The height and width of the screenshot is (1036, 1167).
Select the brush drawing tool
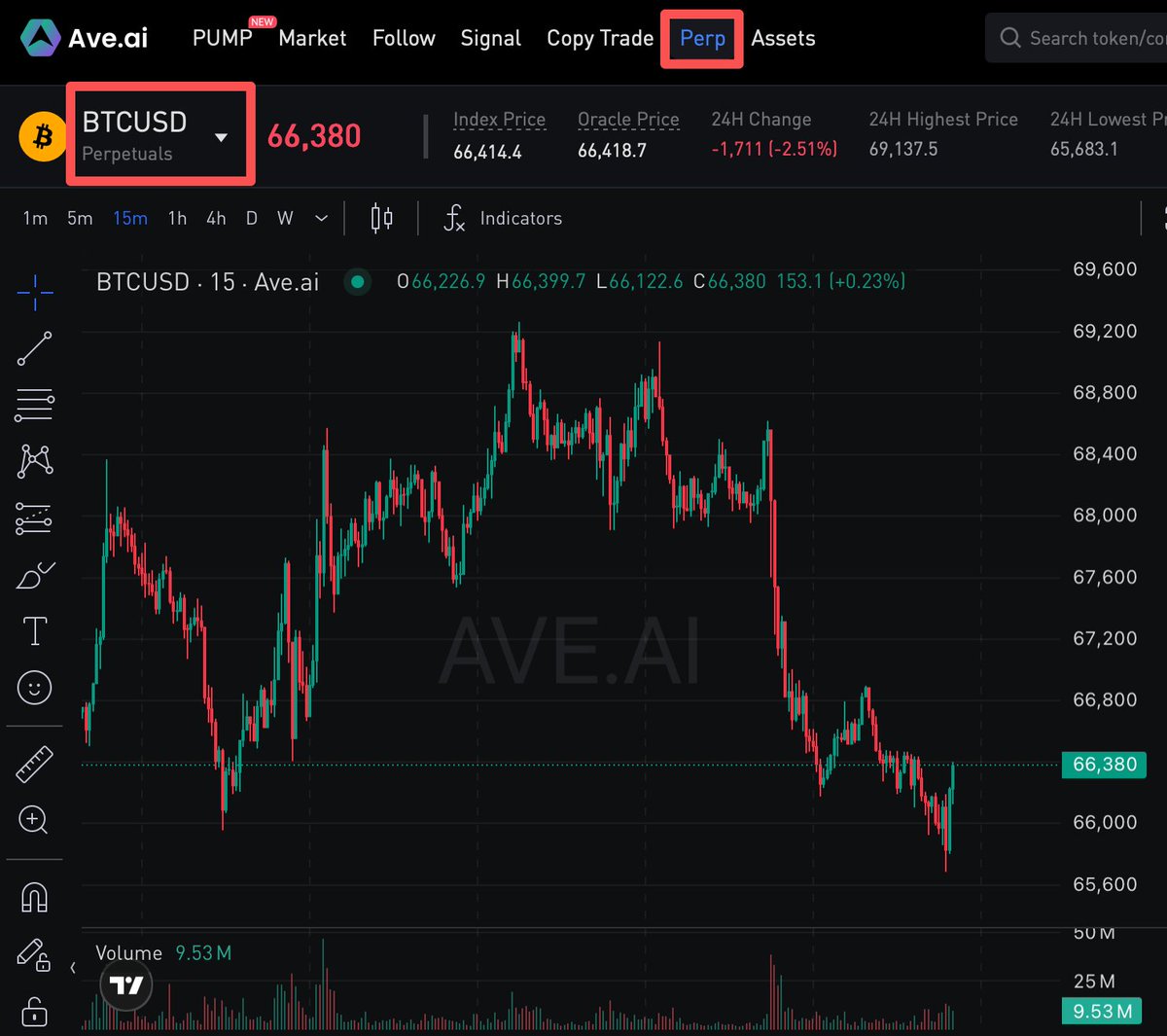[35, 576]
